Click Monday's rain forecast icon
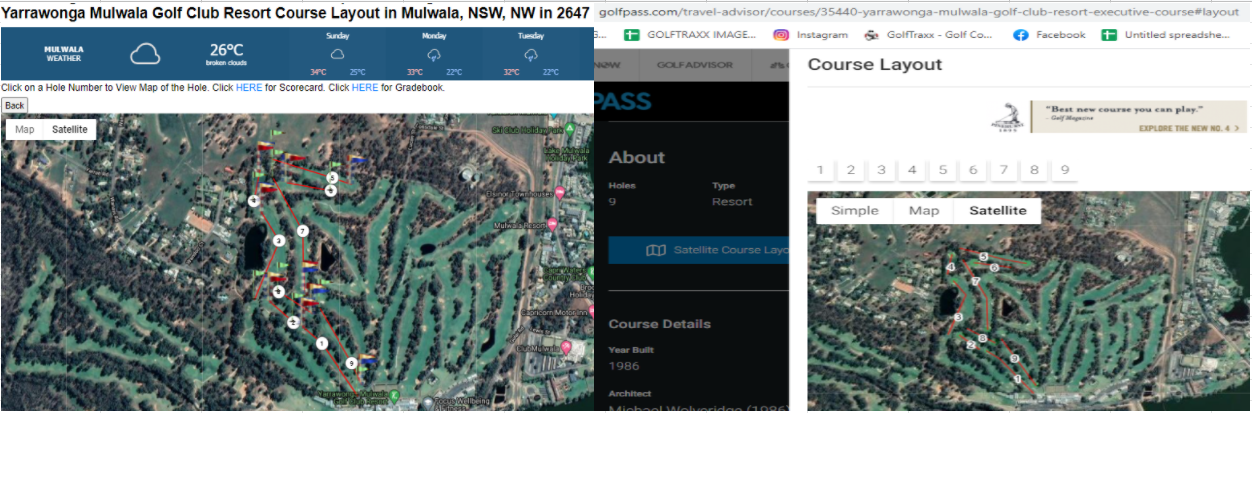This screenshot has width=1252, height=481. (x=434, y=54)
